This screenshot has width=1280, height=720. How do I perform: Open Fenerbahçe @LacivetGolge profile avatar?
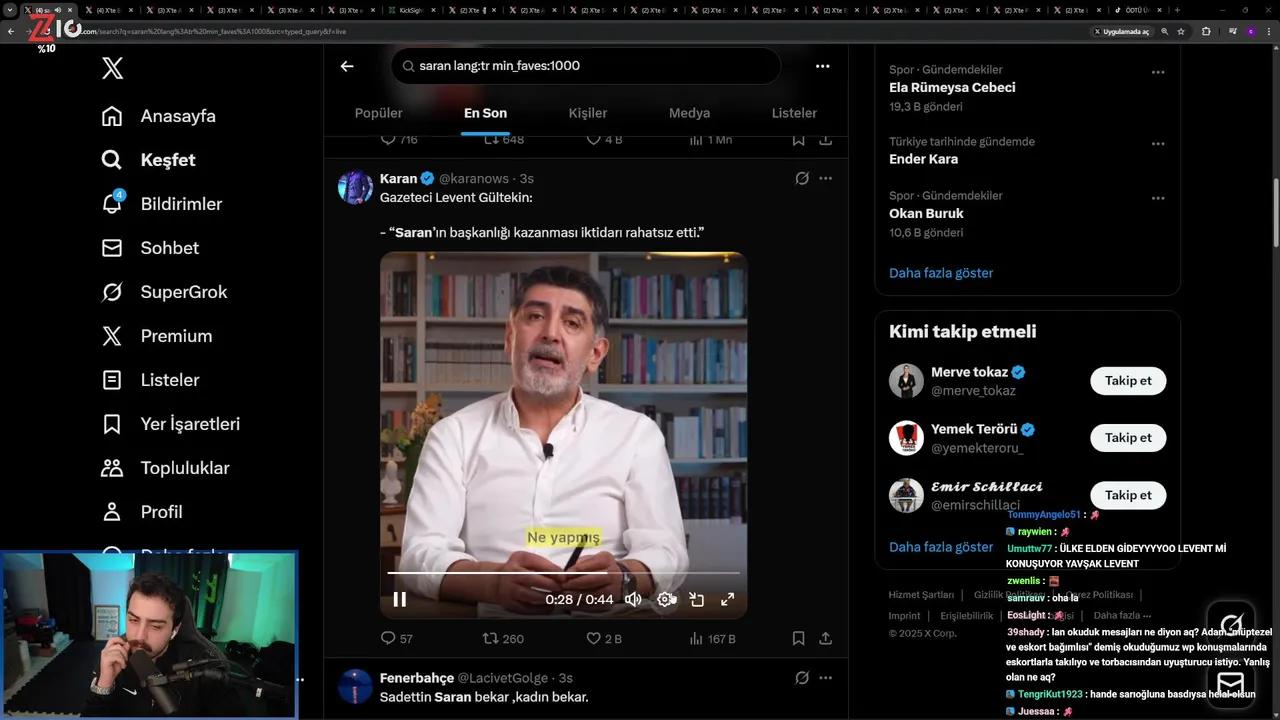click(x=355, y=687)
